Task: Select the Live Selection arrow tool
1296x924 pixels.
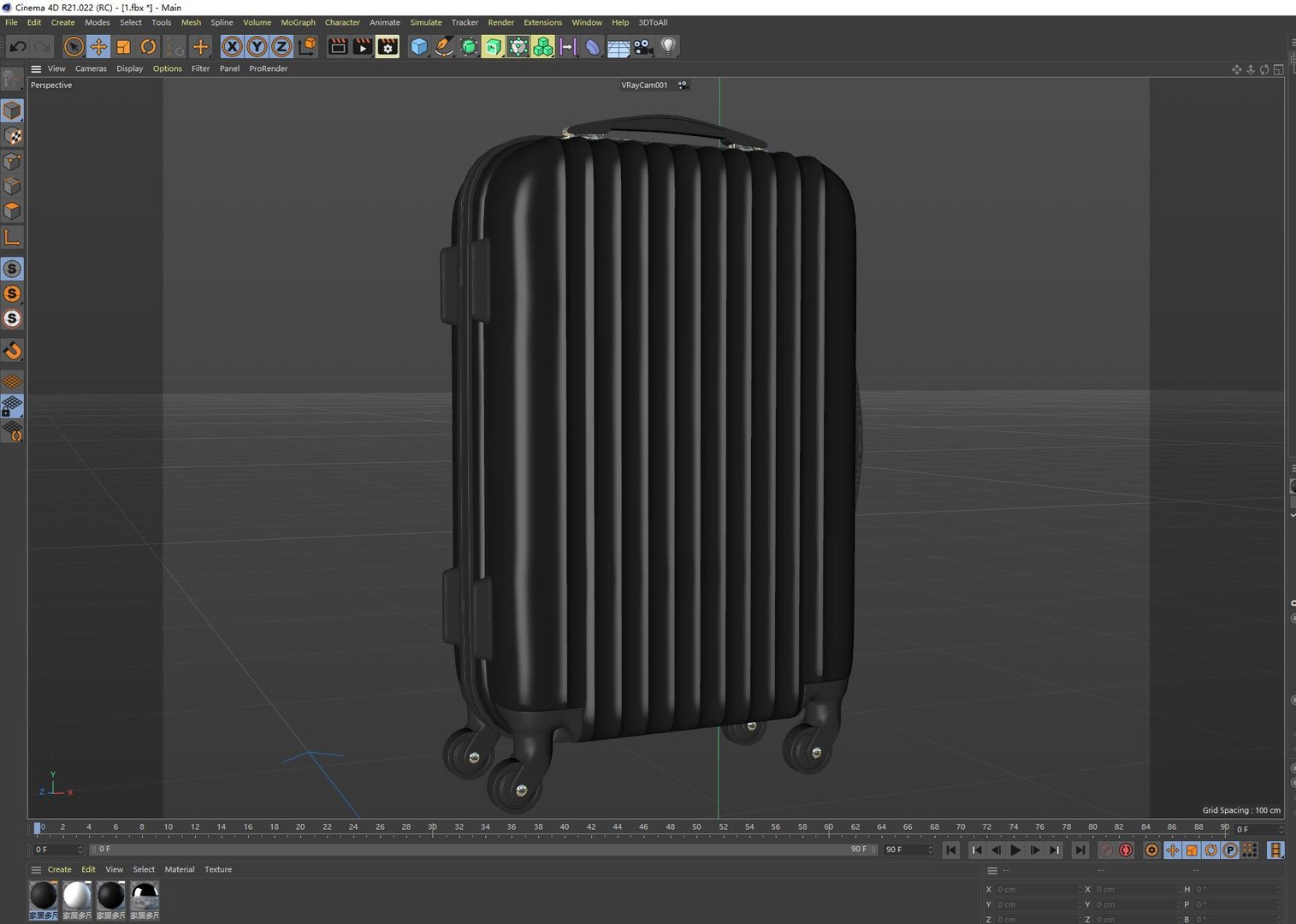Action: click(74, 47)
